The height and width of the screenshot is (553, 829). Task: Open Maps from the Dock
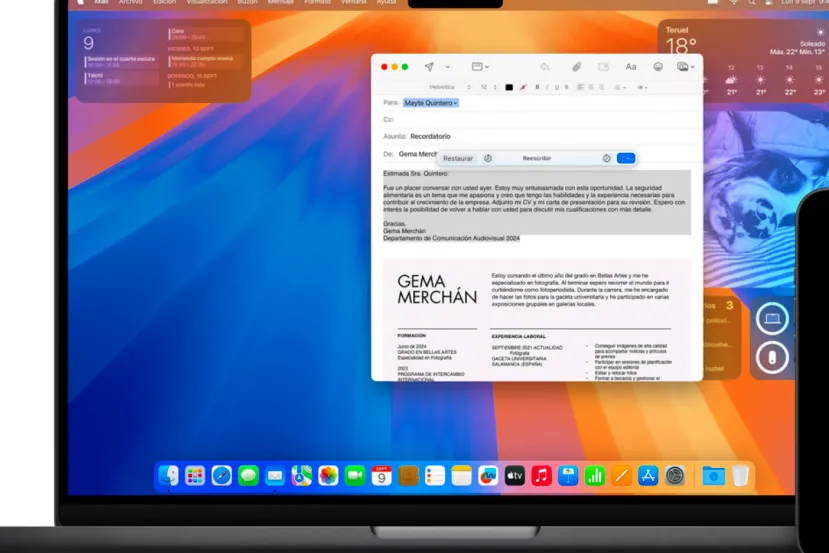tap(301, 476)
